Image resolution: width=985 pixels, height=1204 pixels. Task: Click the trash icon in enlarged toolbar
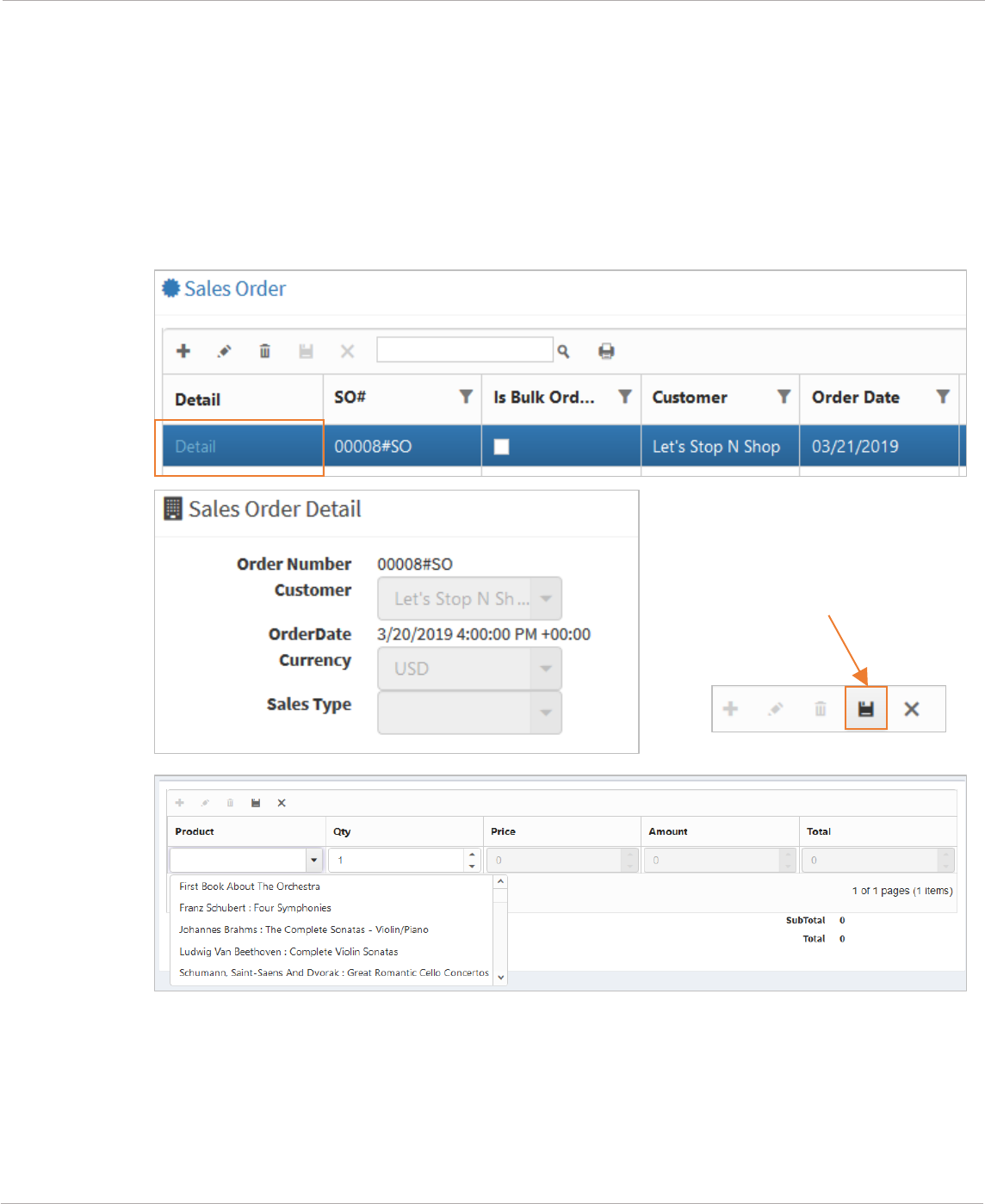[x=821, y=709]
